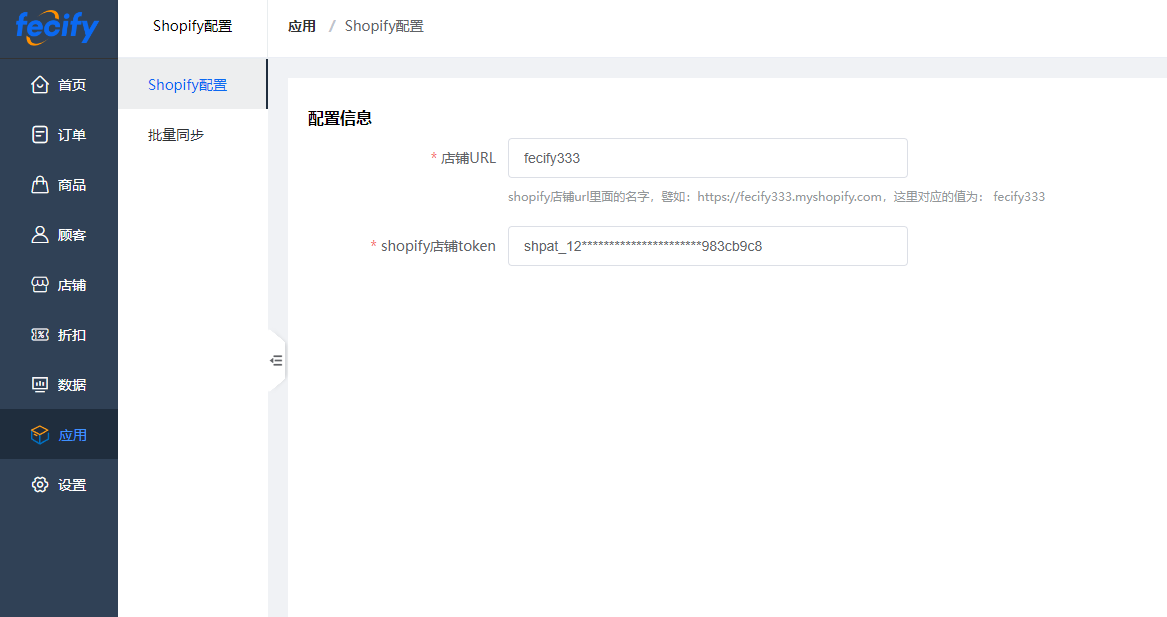Image resolution: width=1167 pixels, height=617 pixels.
Task: Click the Shopify配置 submenu panel title
Action: [x=193, y=26]
